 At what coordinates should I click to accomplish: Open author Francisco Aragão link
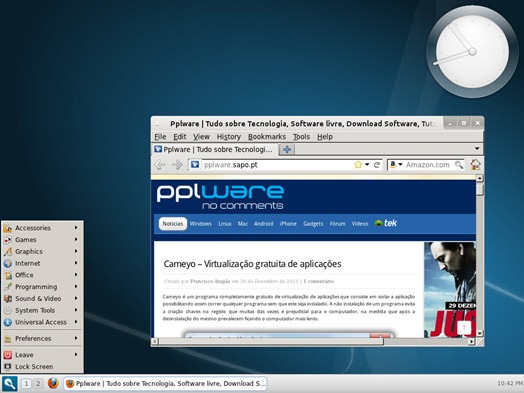click(x=210, y=281)
